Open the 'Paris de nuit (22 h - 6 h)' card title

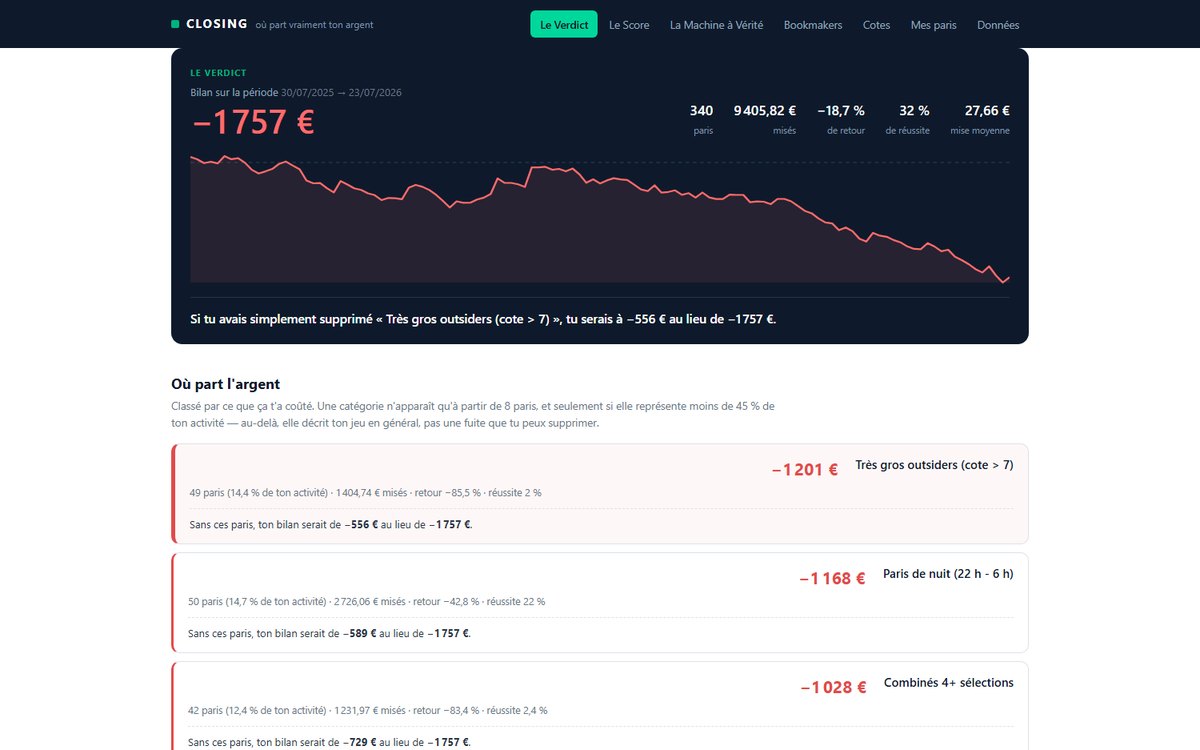click(948, 574)
